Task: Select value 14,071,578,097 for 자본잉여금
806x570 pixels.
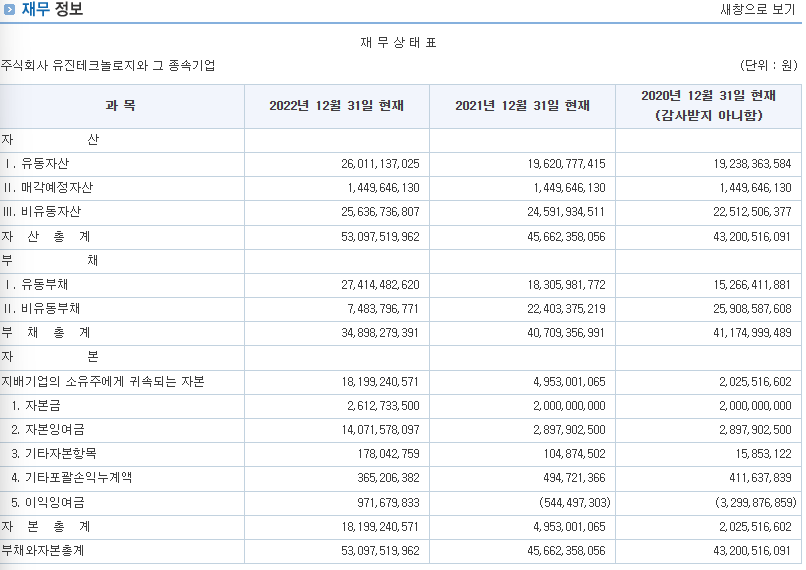Action: click(380, 430)
